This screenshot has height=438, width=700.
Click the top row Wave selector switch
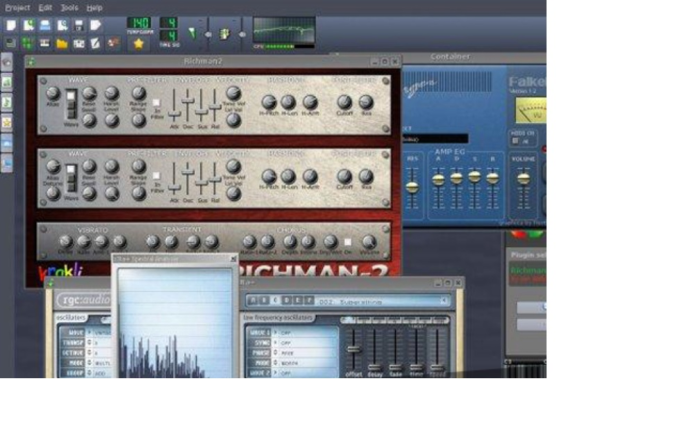click(71, 104)
